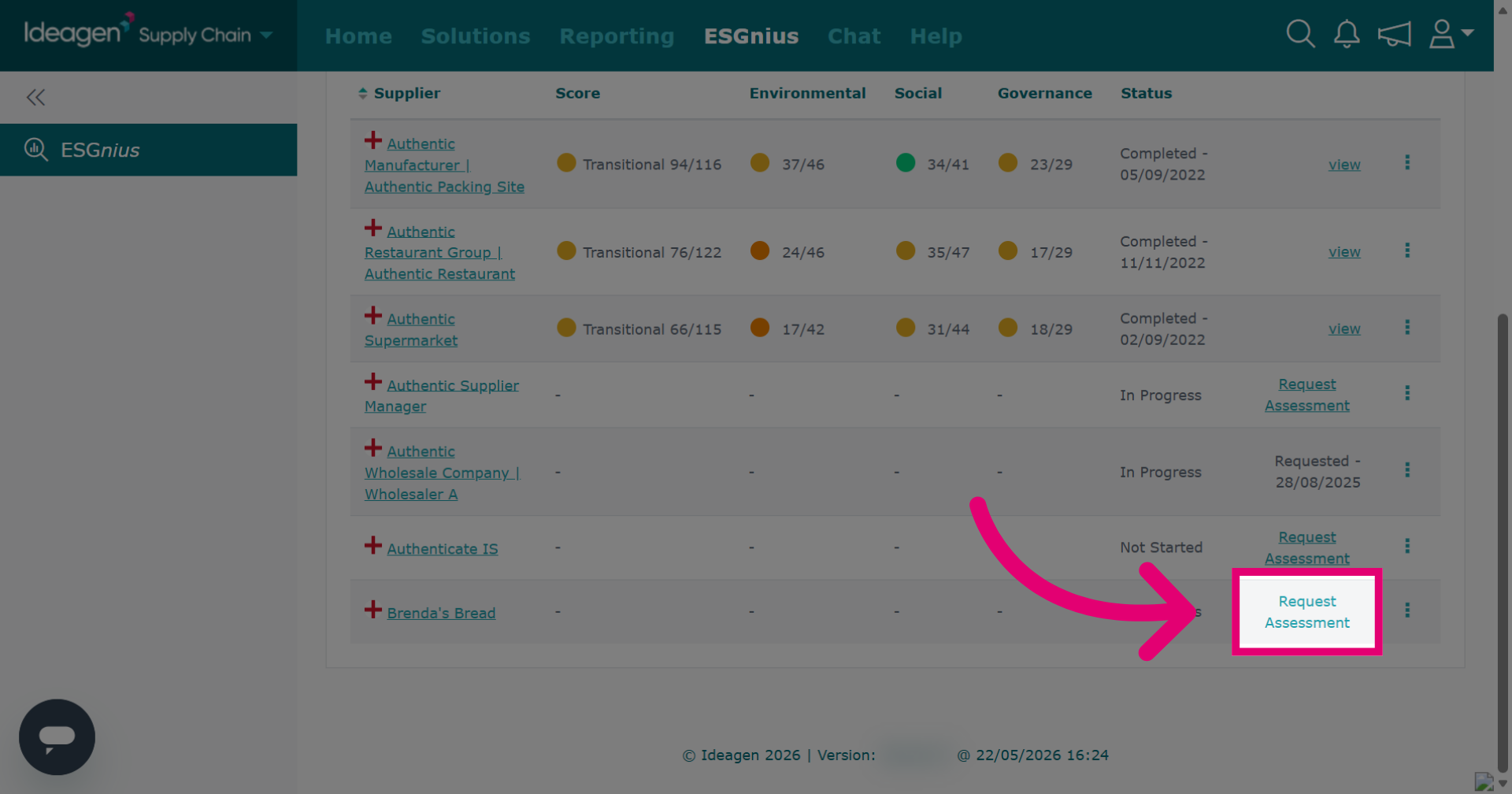The height and width of the screenshot is (794, 1512).
Task: Open the ESGnius menu tab
Action: pos(751,36)
